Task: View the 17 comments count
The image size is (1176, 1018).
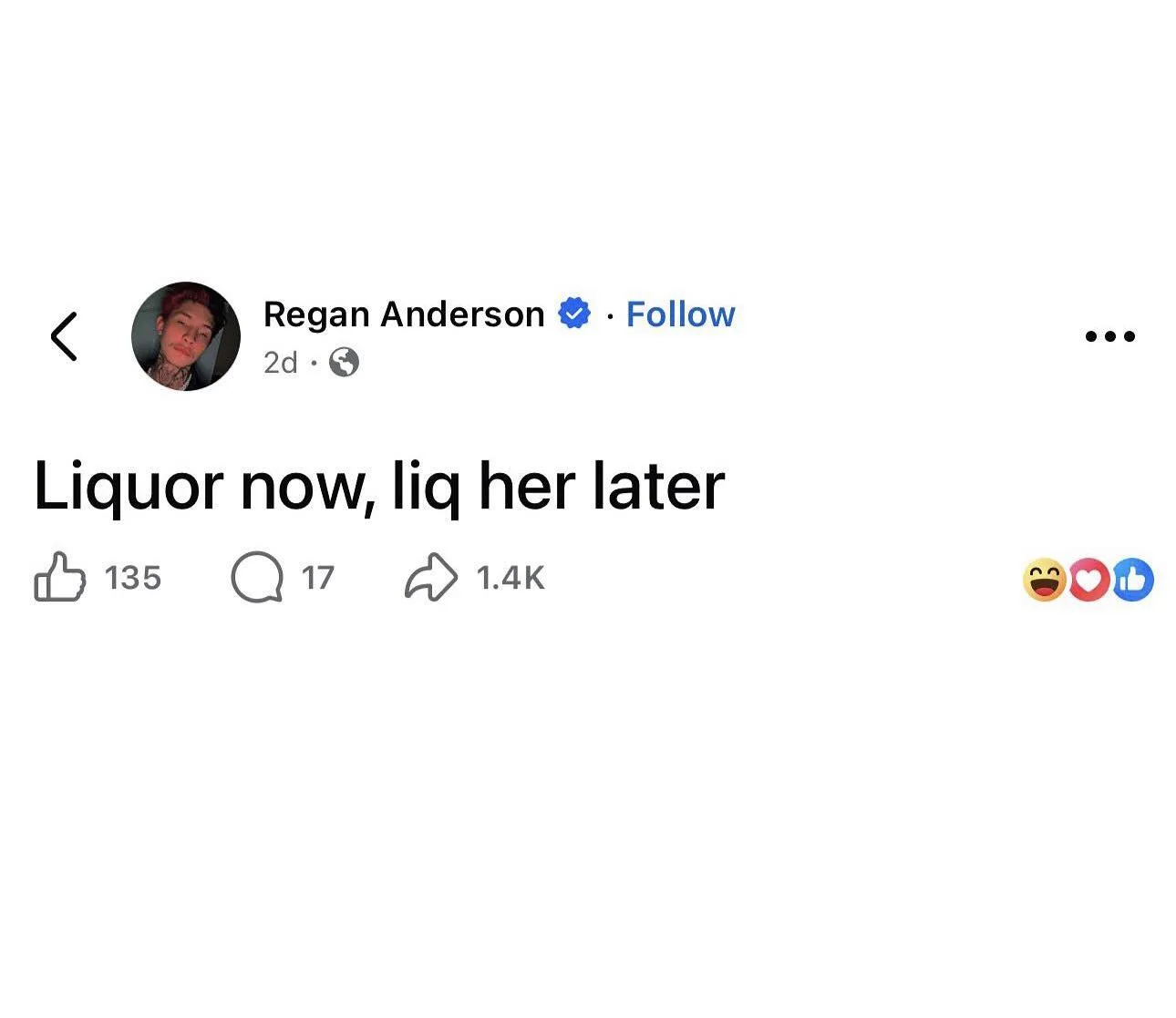Action: click(x=318, y=578)
